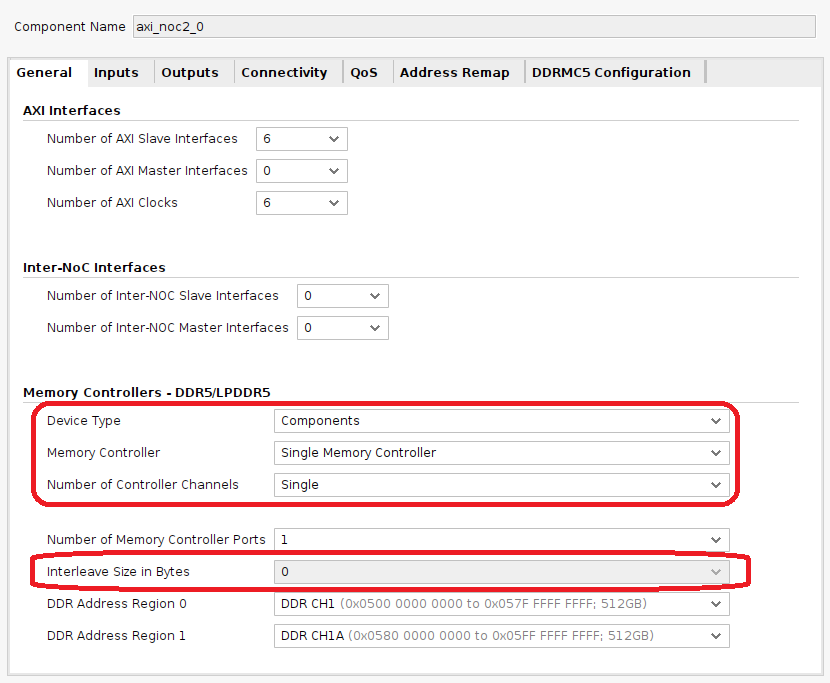The height and width of the screenshot is (683, 830).
Task: Open the Address Remap tab
Action: pos(455,72)
